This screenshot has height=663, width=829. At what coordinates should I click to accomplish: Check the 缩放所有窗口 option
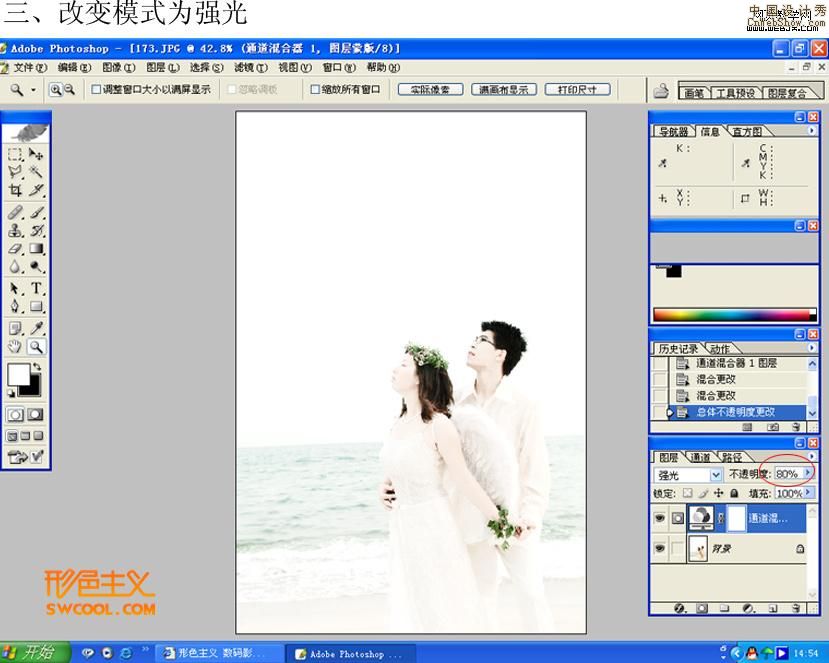click(x=315, y=89)
